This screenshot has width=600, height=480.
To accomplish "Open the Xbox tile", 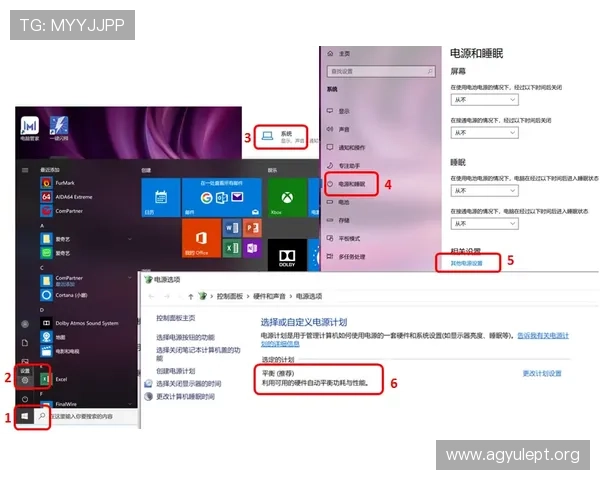I will pyautogui.click(x=287, y=198).
